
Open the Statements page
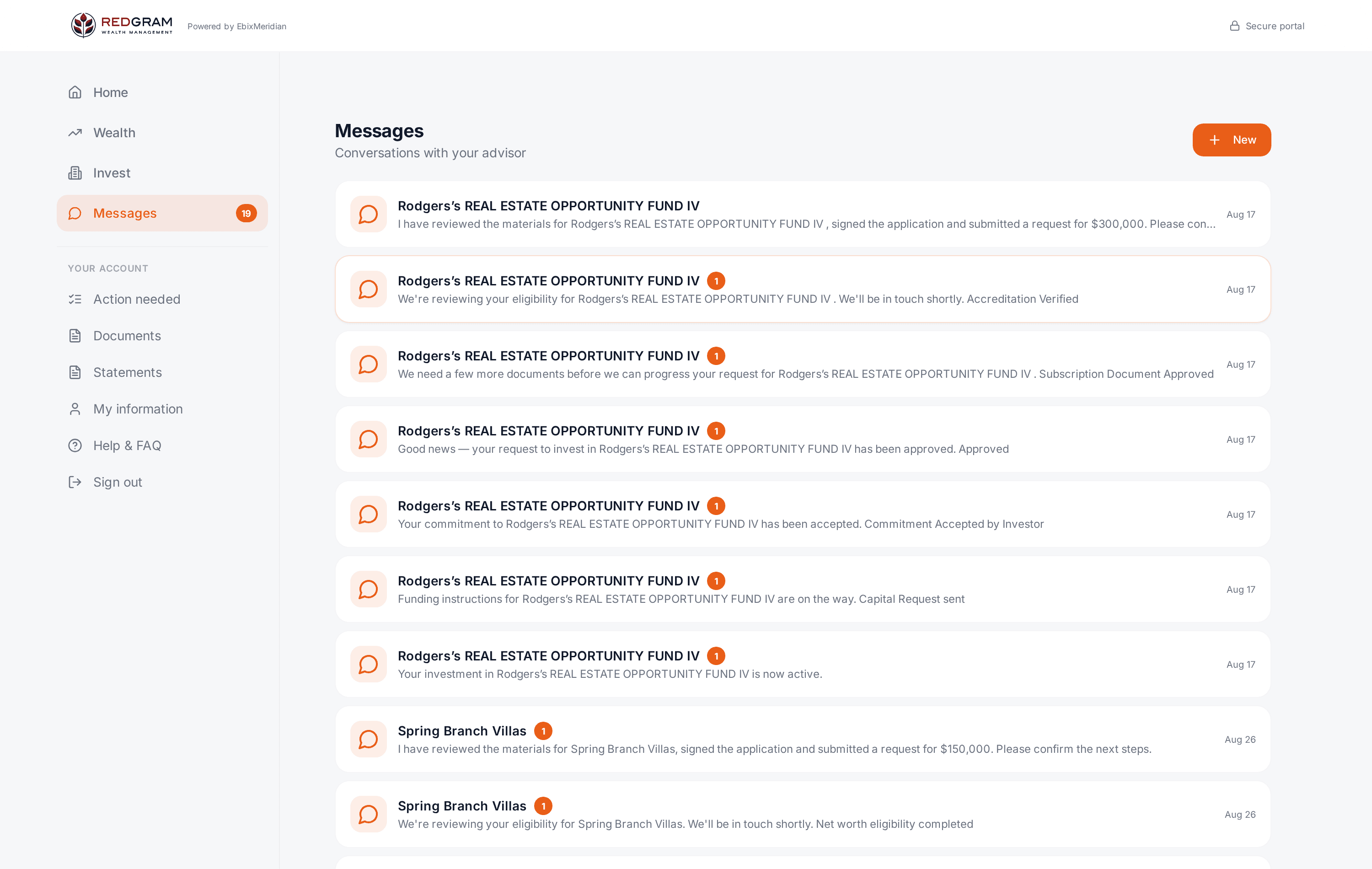pos(127,373)
